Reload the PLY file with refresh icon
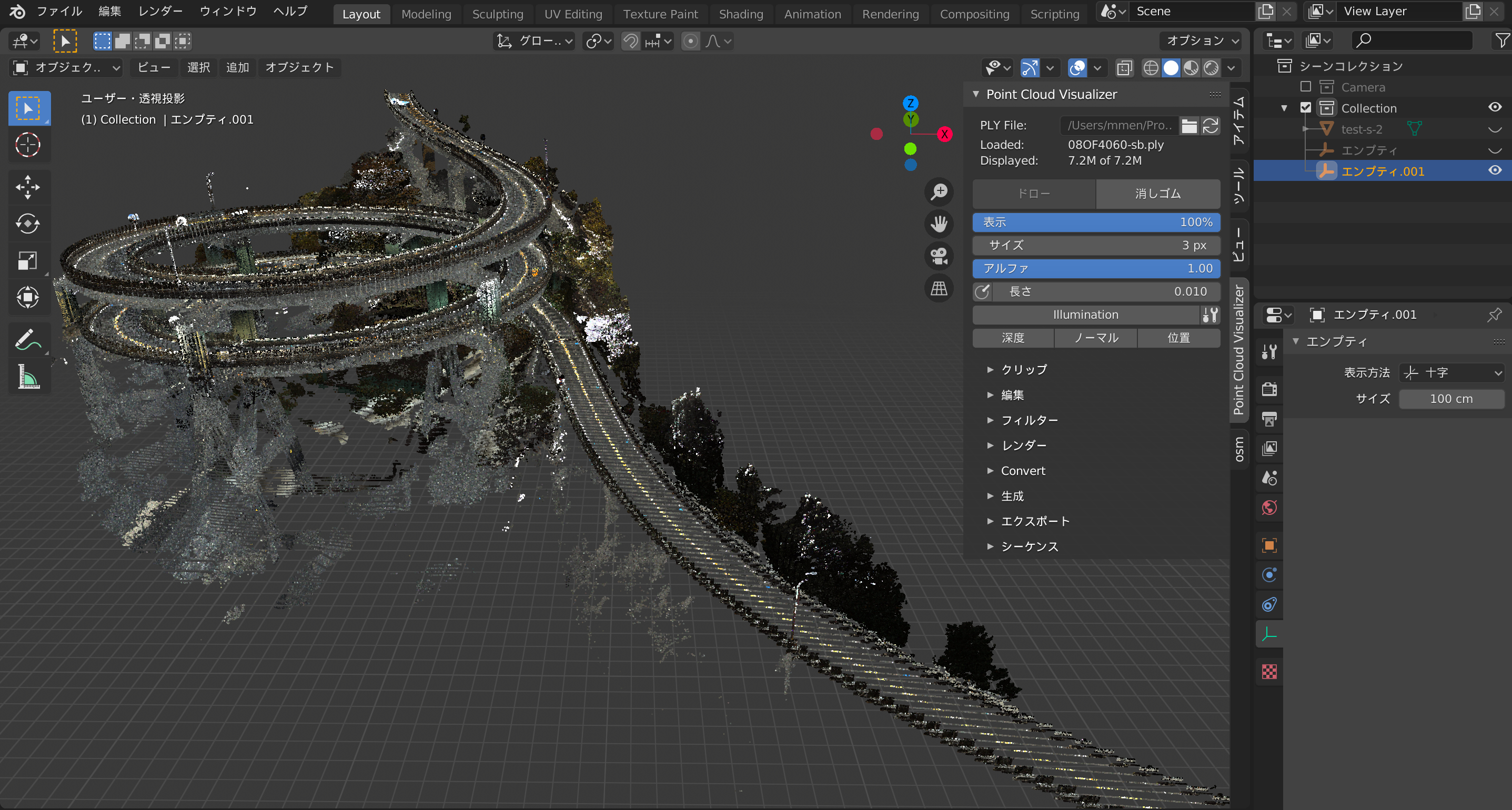This screenshot has height=810, width=1512. (1211, 126)
